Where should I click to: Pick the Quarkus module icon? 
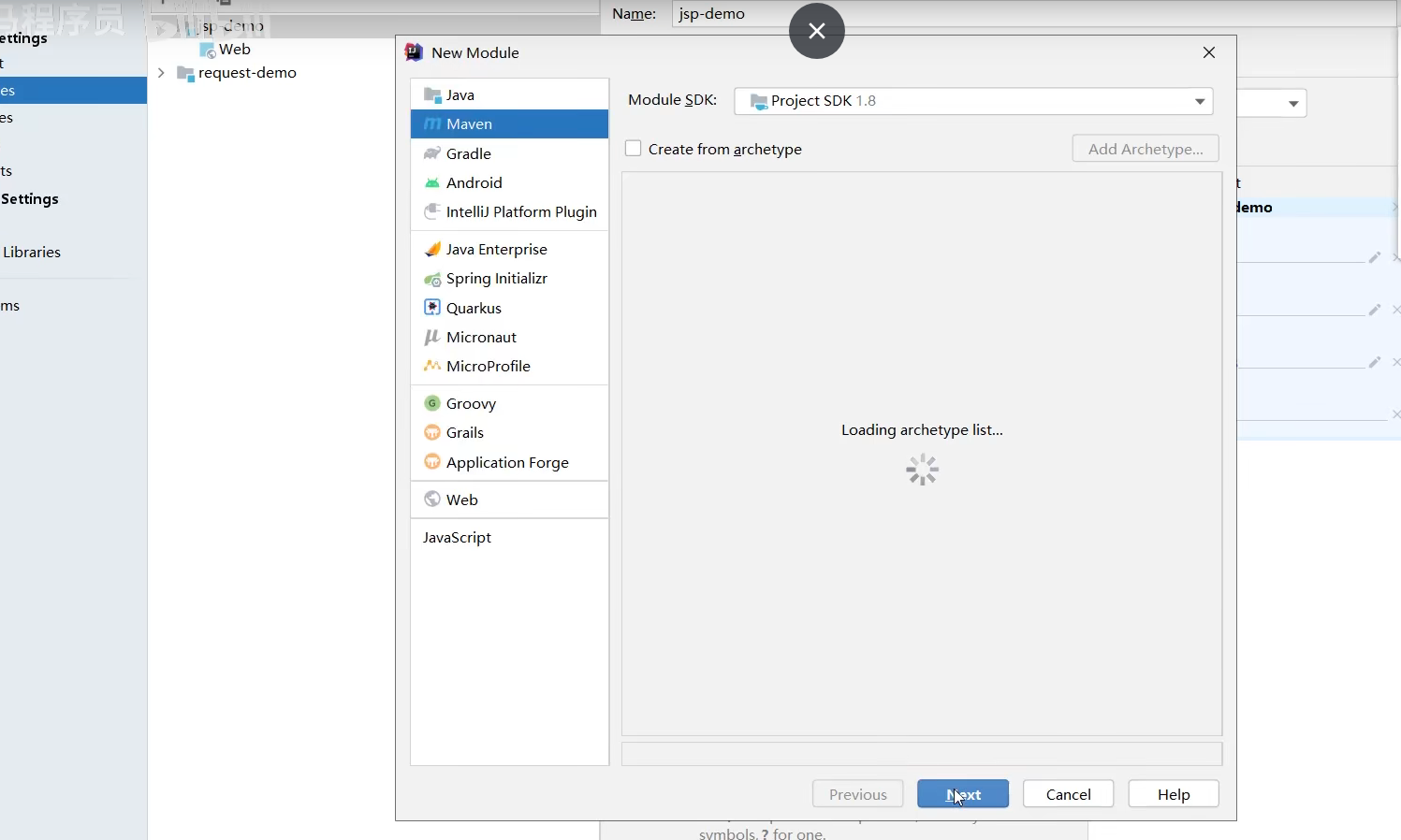[x=432, y=308]
